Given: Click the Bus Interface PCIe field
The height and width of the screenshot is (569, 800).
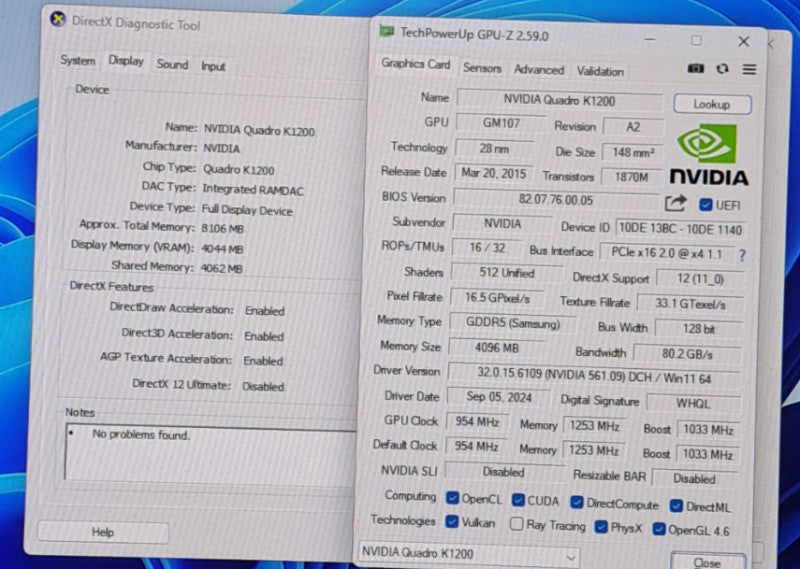Looking at the screenshot, I should [x=667, y=253].
